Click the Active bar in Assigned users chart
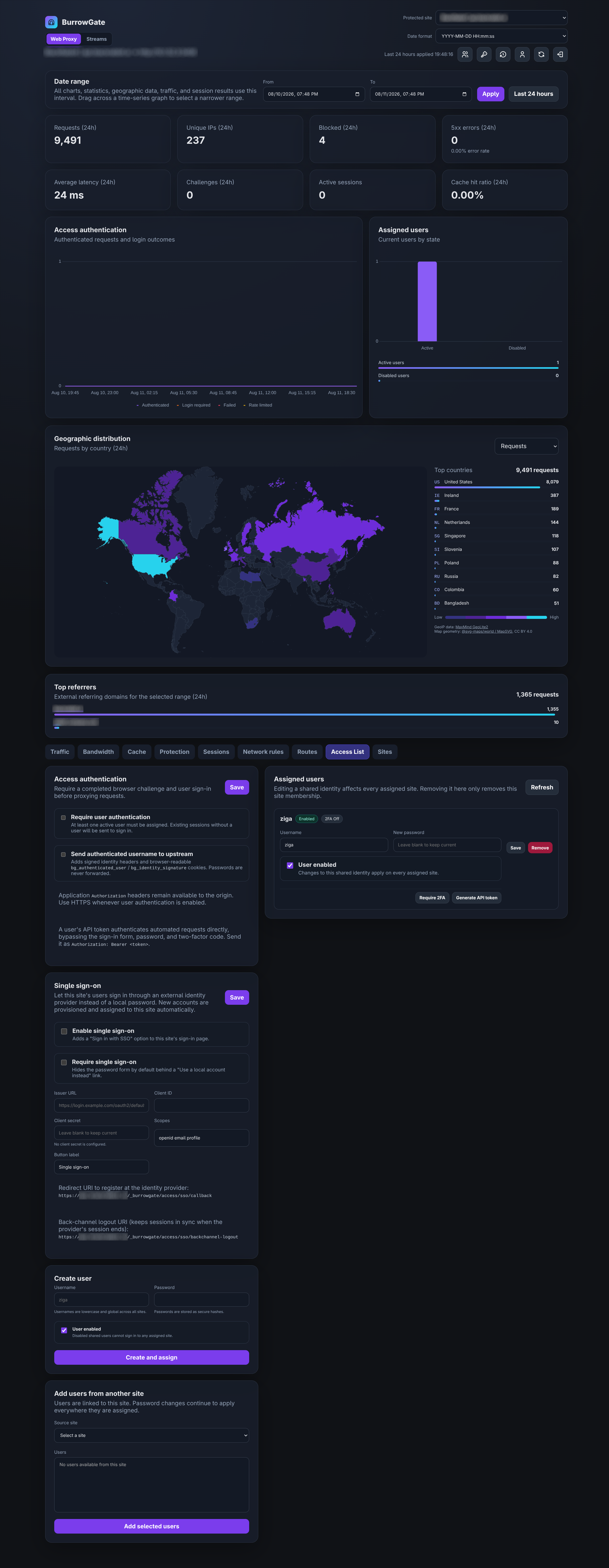Image resolution: width=609 pixels, height=1568 pixels. tap(427, 301)
